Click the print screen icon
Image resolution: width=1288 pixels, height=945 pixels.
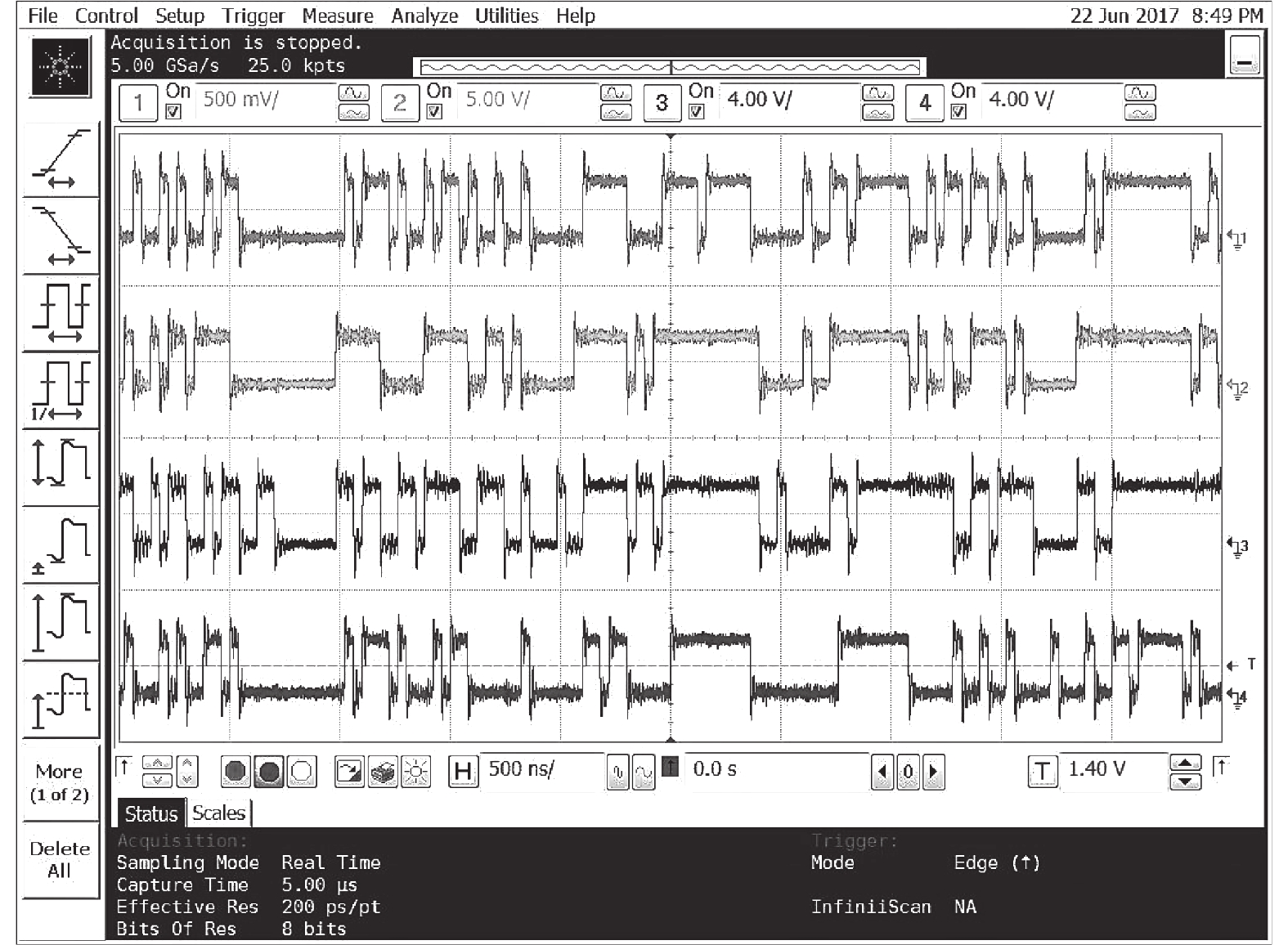tap(383, 771)
